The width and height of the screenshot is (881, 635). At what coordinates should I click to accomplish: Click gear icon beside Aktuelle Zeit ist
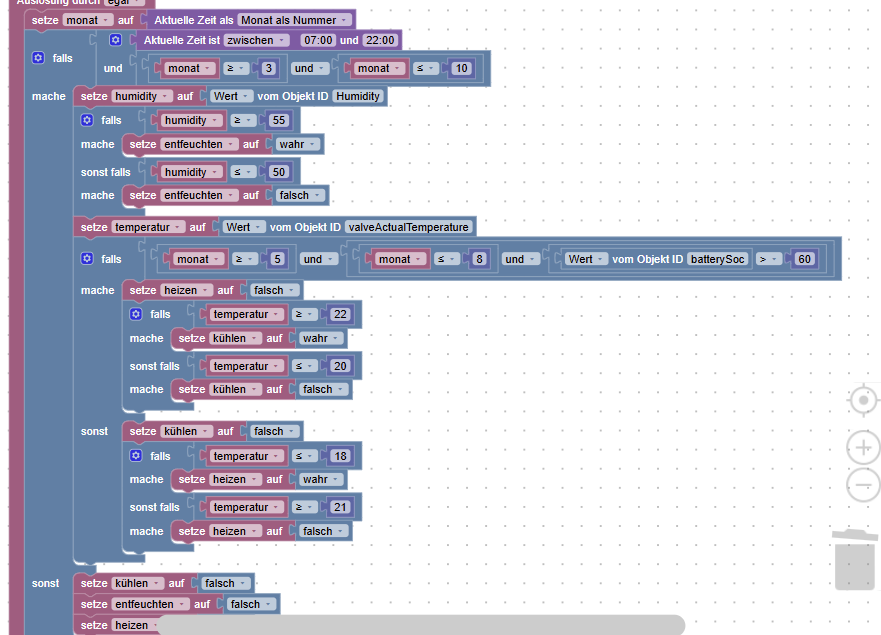click(115, 40)
